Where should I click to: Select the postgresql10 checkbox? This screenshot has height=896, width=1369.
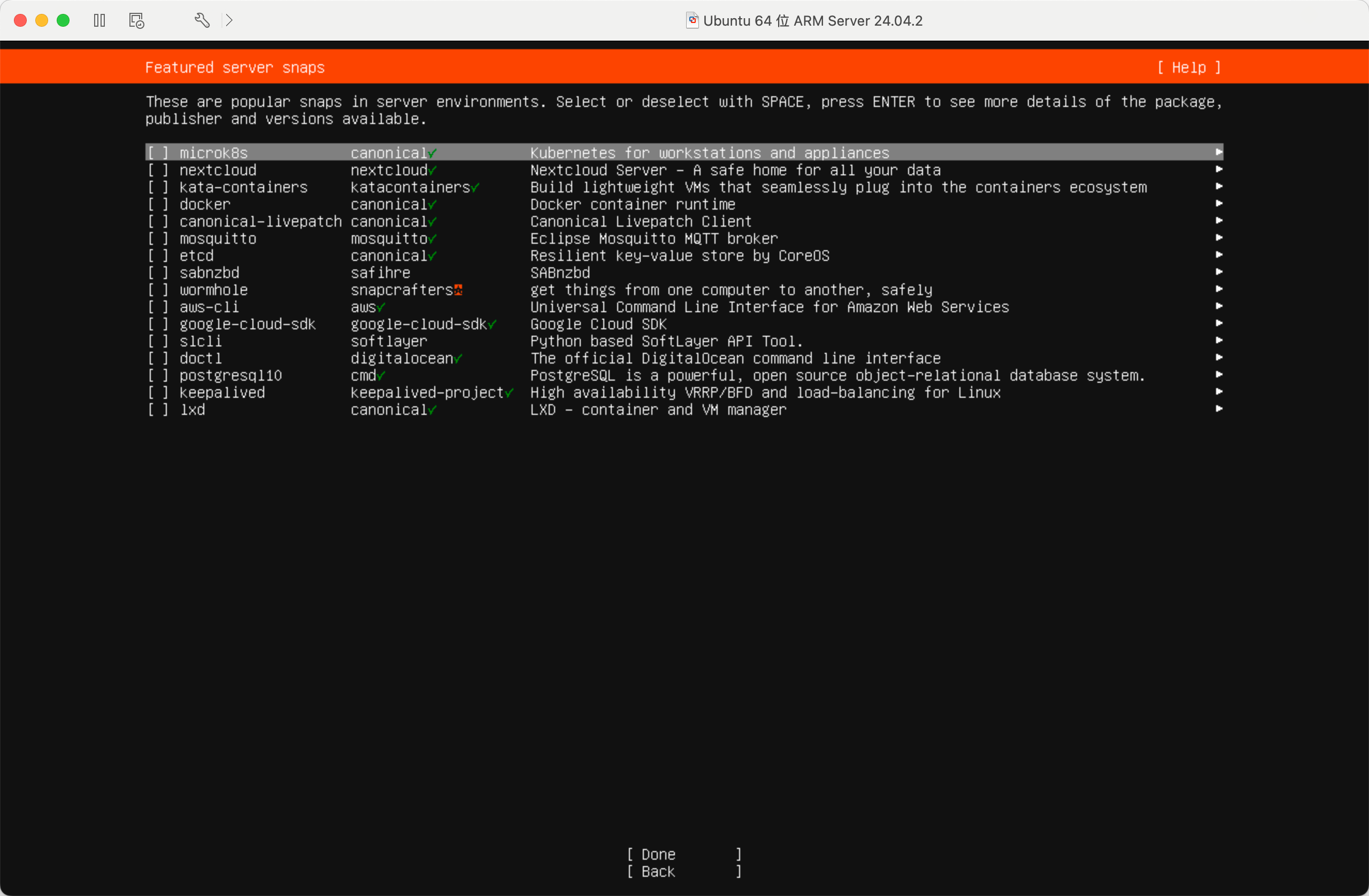[x=158, y=375]
